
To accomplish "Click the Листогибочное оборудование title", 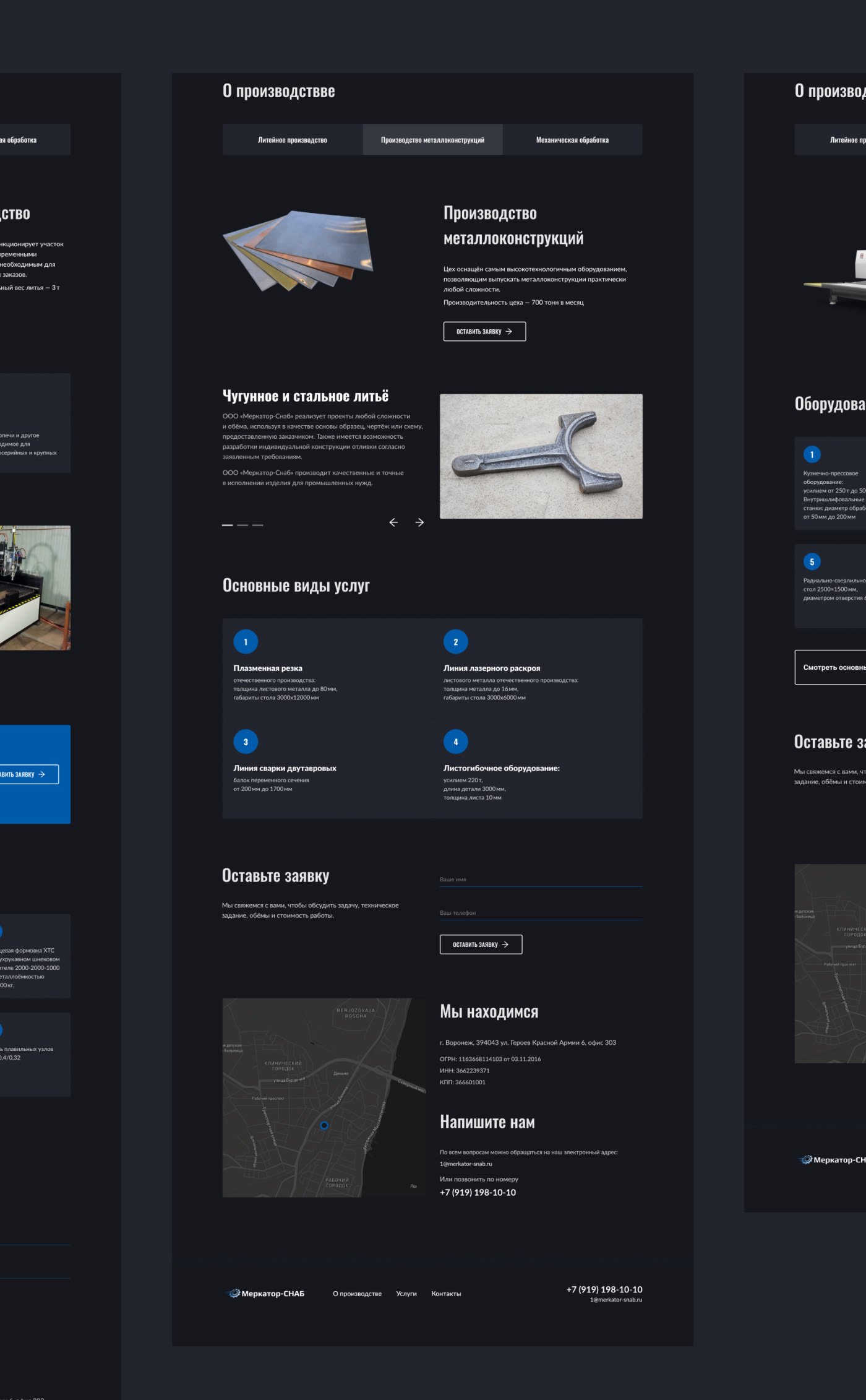I will click(x=502, y=768).
